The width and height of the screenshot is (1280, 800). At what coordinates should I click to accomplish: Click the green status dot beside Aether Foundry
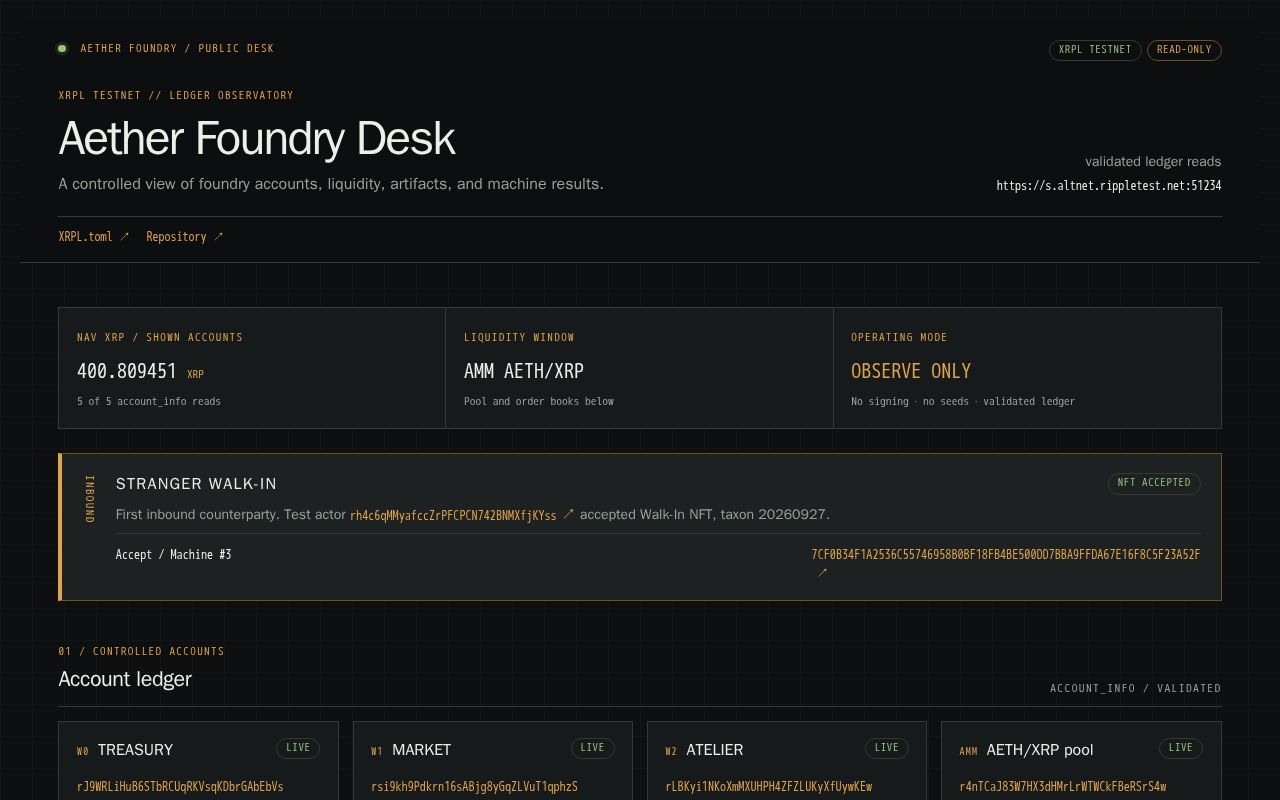[62, 48]
